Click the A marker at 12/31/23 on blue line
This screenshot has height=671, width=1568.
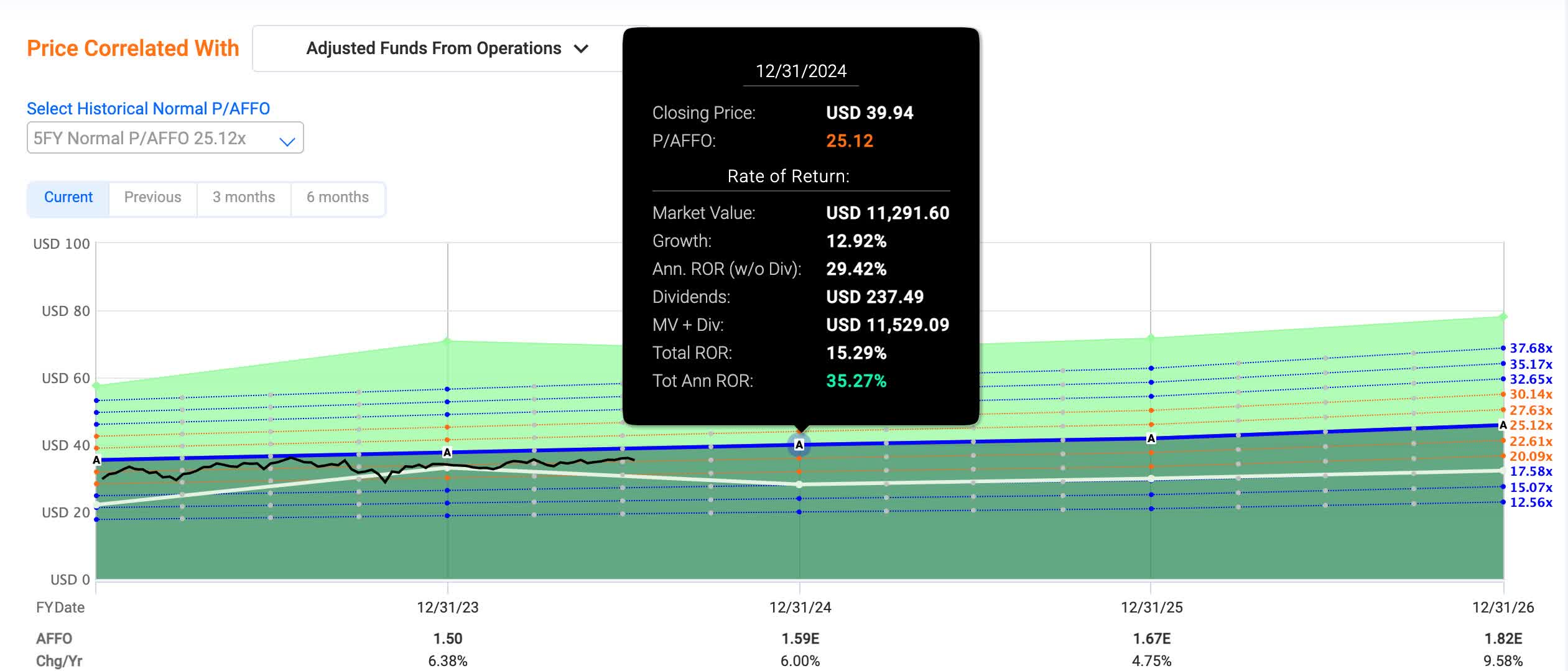447,452
